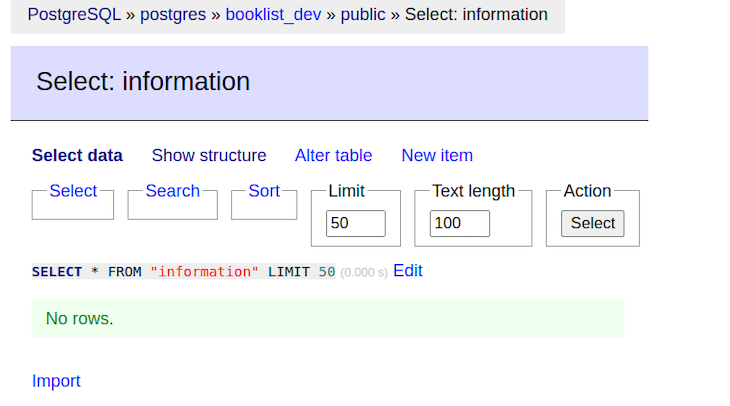Viewport: 730px width, 406px height.
Task: Focus the Text length input showing 100
Action: (x=459, y=223)
